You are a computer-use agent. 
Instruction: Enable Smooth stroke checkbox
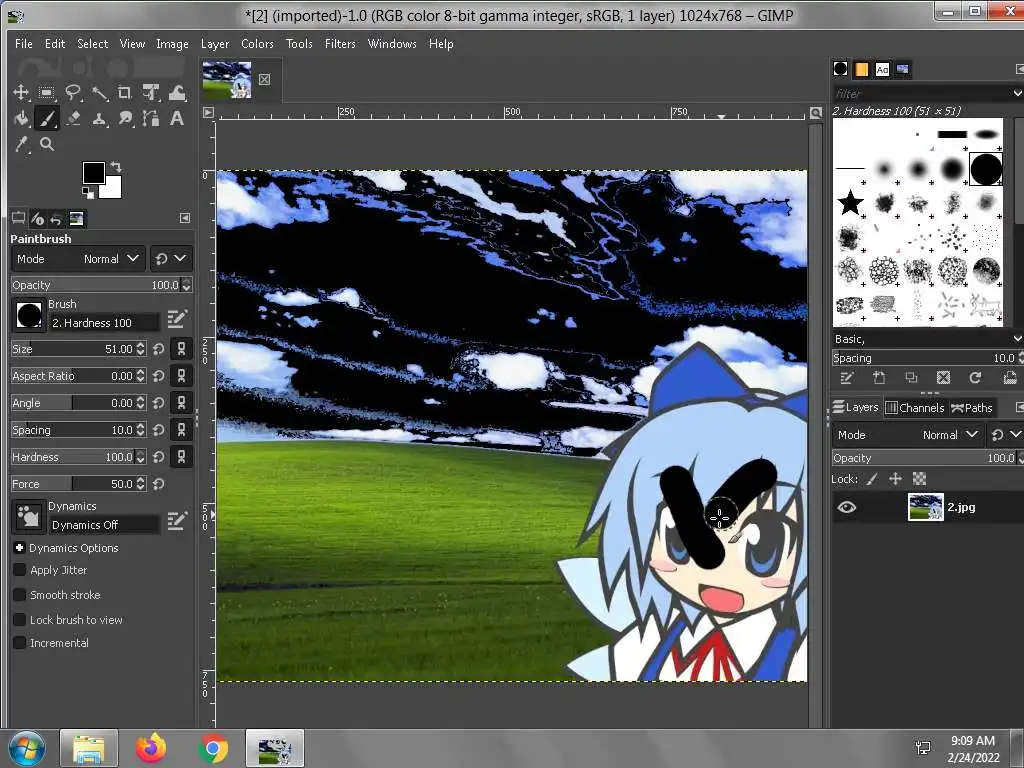point(20,595)
